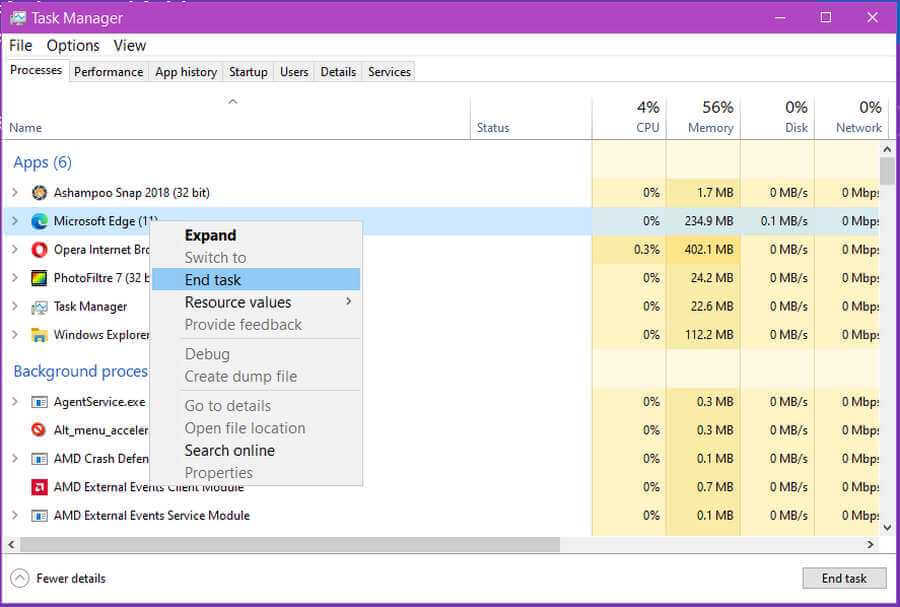Click the Alt_menu_accelerator process icon
Image resolution: width=900 pixels, height=607 pixels.
(39, 430)
